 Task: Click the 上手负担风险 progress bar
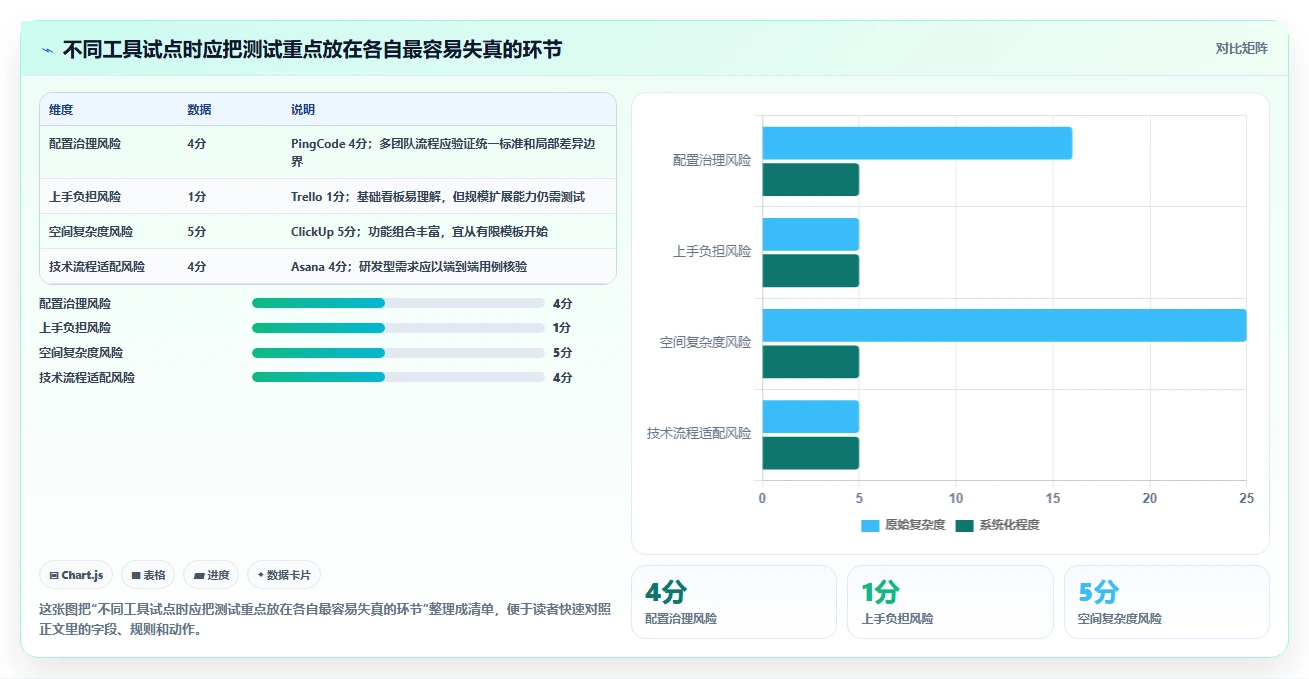[x=398, y=328]
